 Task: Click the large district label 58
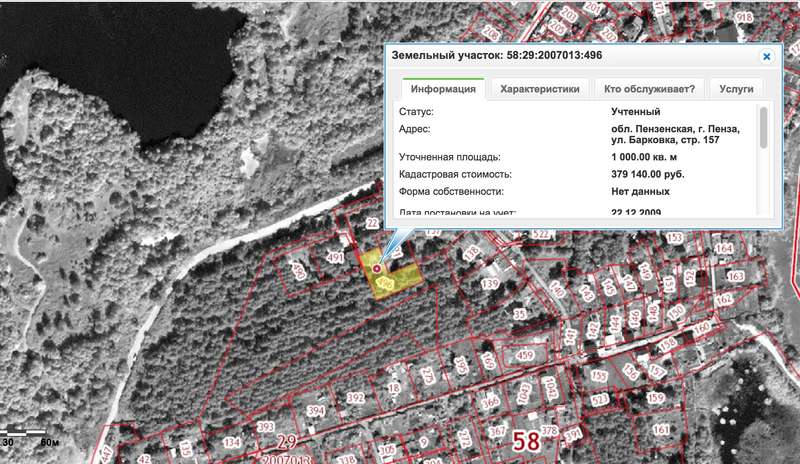pos(526,441)
